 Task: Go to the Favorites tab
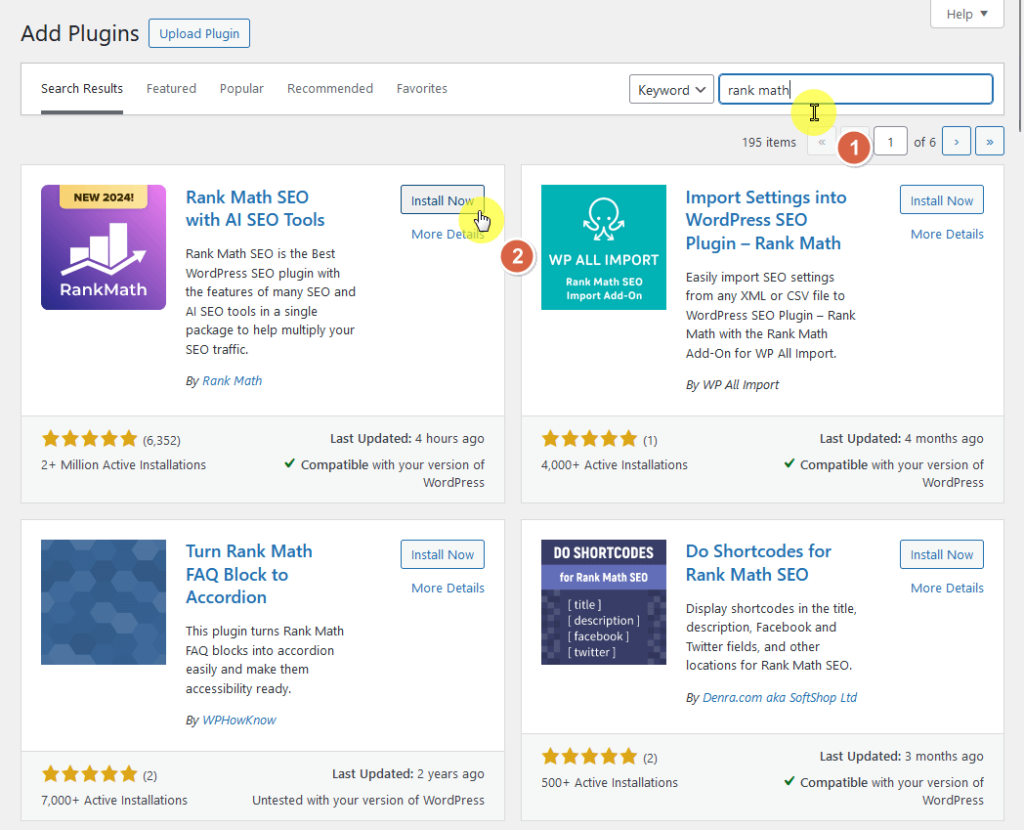coord(422,89)
